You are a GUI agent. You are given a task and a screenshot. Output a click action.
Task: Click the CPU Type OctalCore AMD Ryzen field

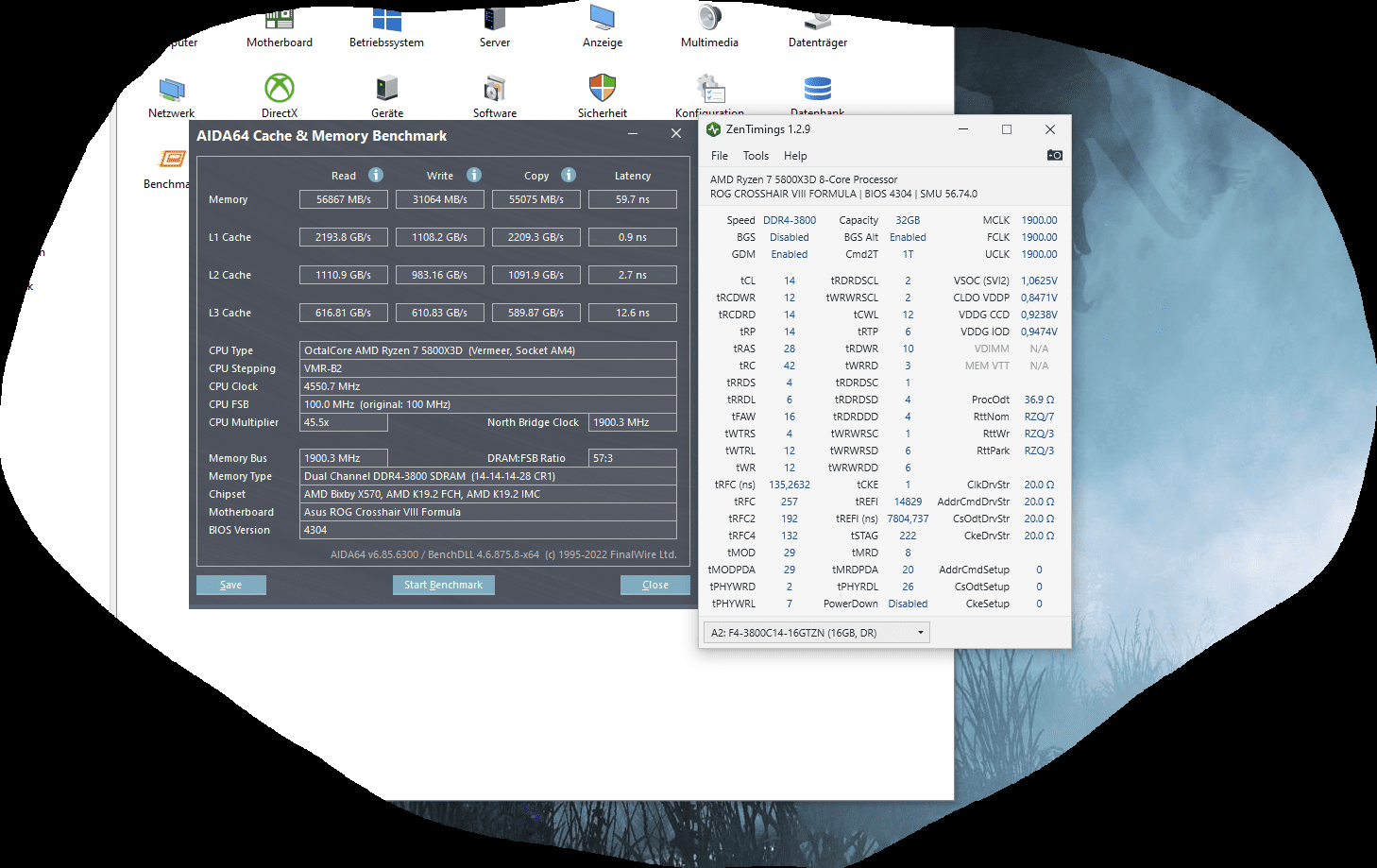pyautogui.click(x=488, y=350)
